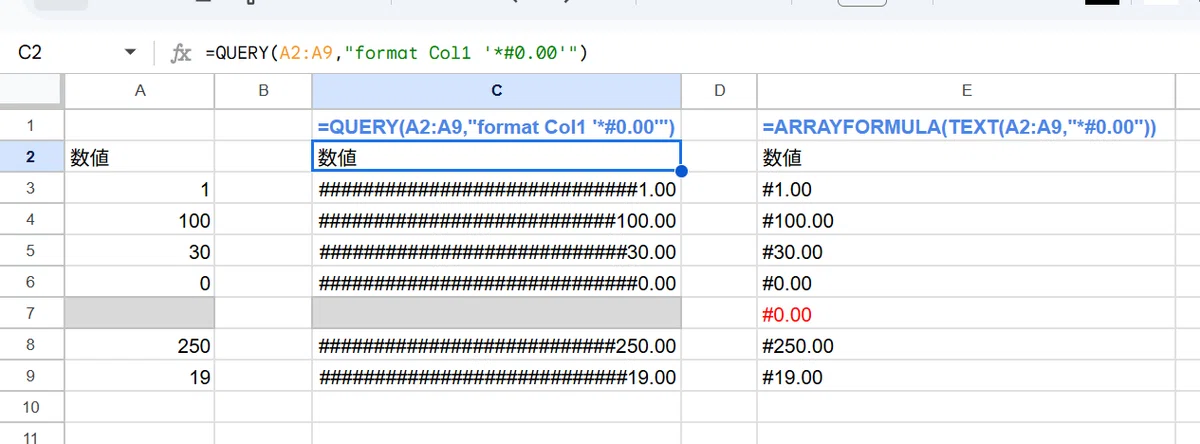The width and height of the screenshot is (1200, 444).
Task: Click cell C2 labeled 数値
Action: point(497,157)
